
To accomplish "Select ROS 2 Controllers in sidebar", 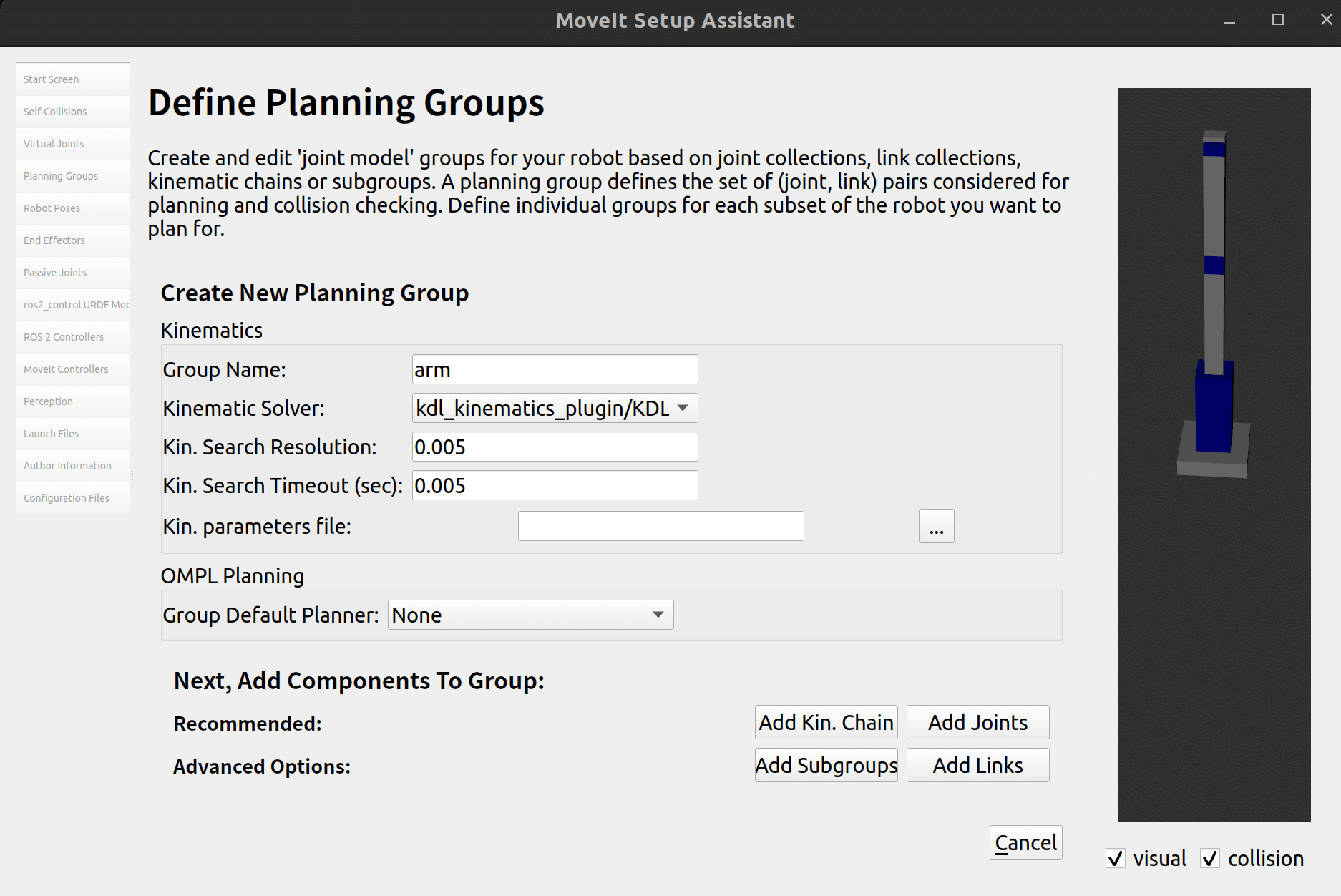I will pyautogui.click(x=64, y=337).
